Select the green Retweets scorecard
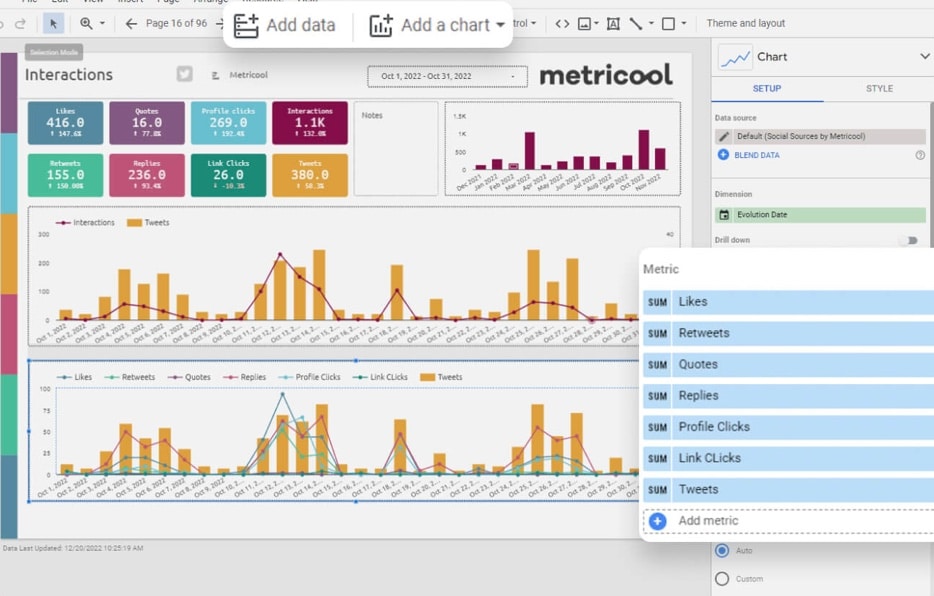The width and height of the screenshot is (934, 596). 66,175
